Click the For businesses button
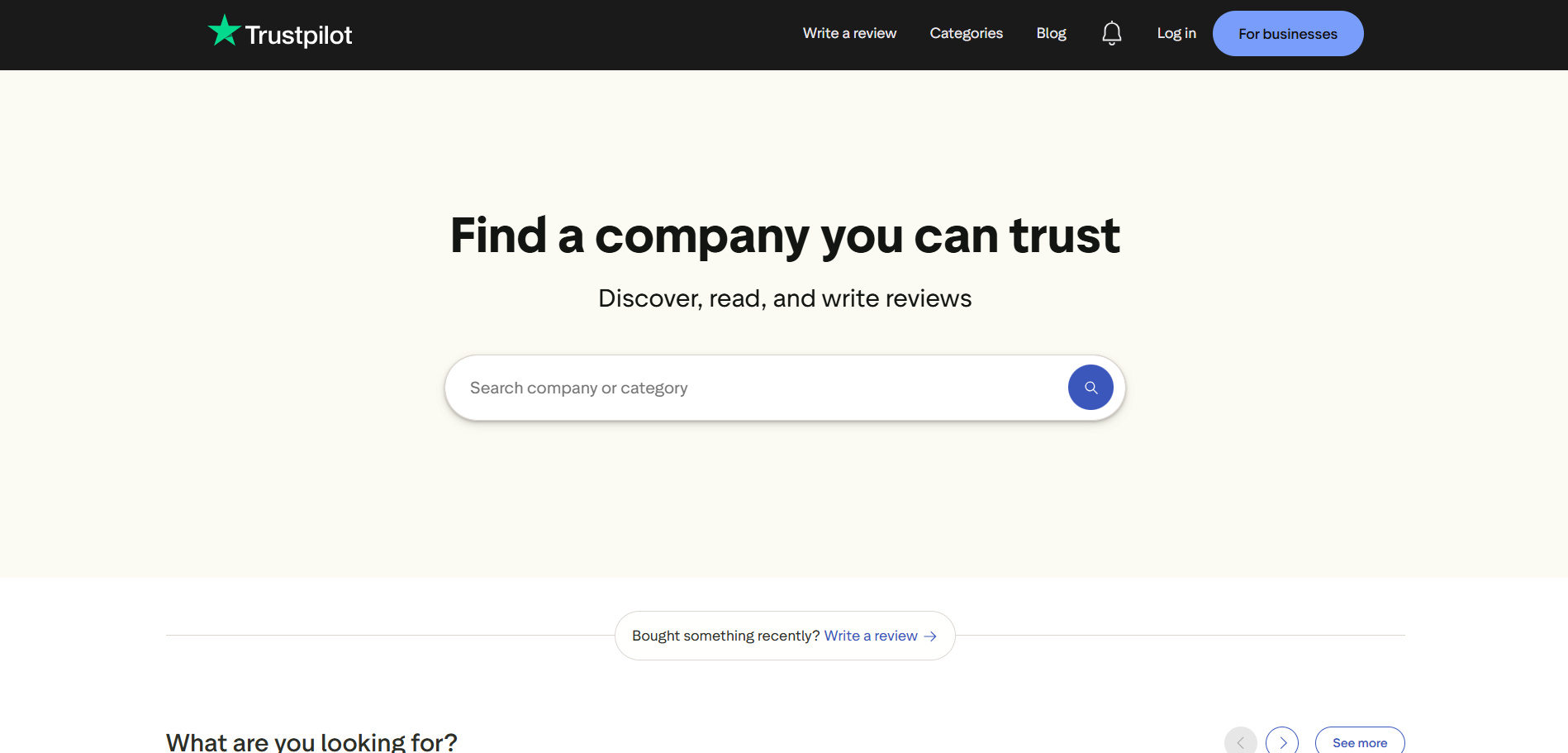Viewport: 1568px width, 753px height. coord(1287,34)
